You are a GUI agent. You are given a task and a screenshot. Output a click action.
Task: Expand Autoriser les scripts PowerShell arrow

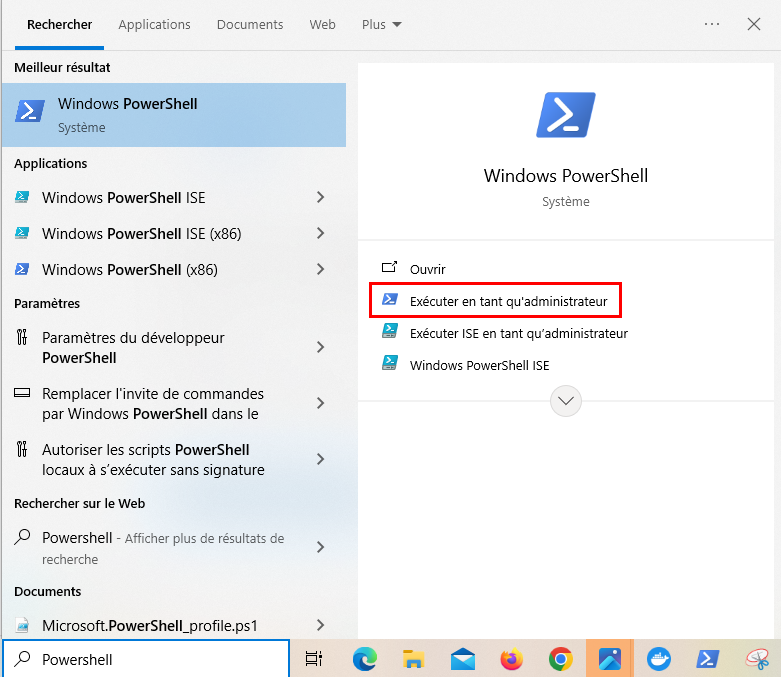click(320, 459)
